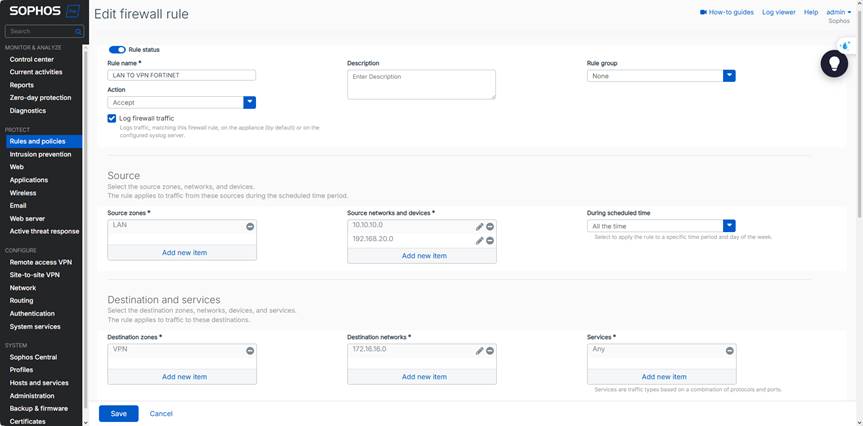The height and width of the screenshot is (426, 863).
Task: Remove VPN from destination zones
Action: tap(250, 351)
